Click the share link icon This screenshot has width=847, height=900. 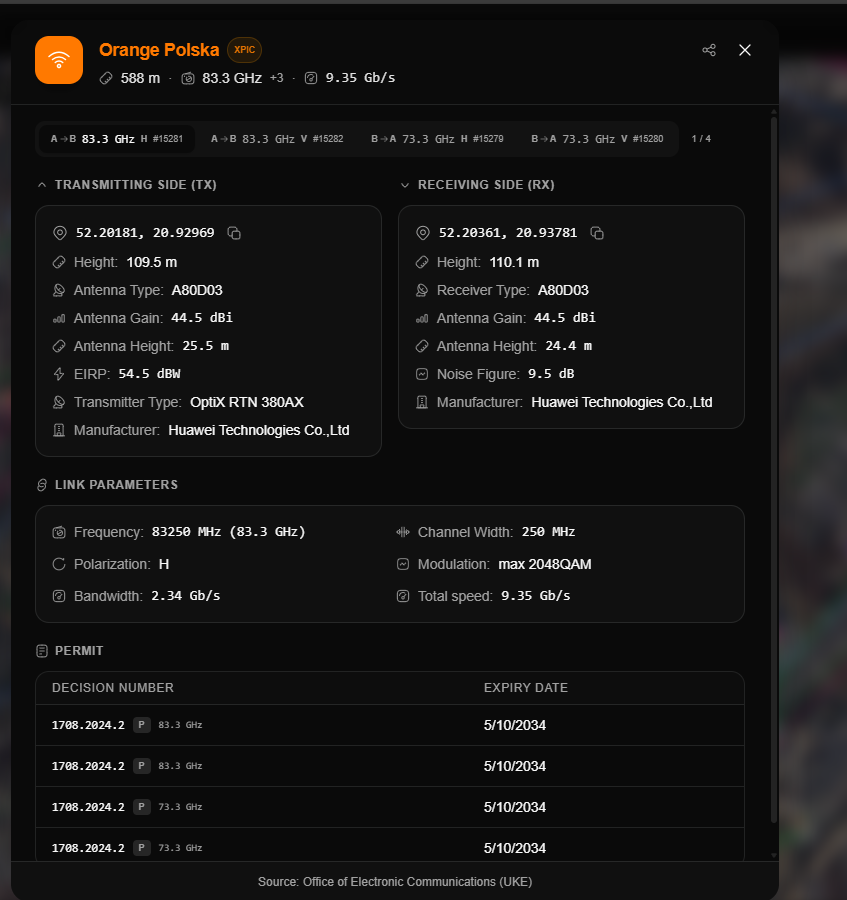[709, 50]
